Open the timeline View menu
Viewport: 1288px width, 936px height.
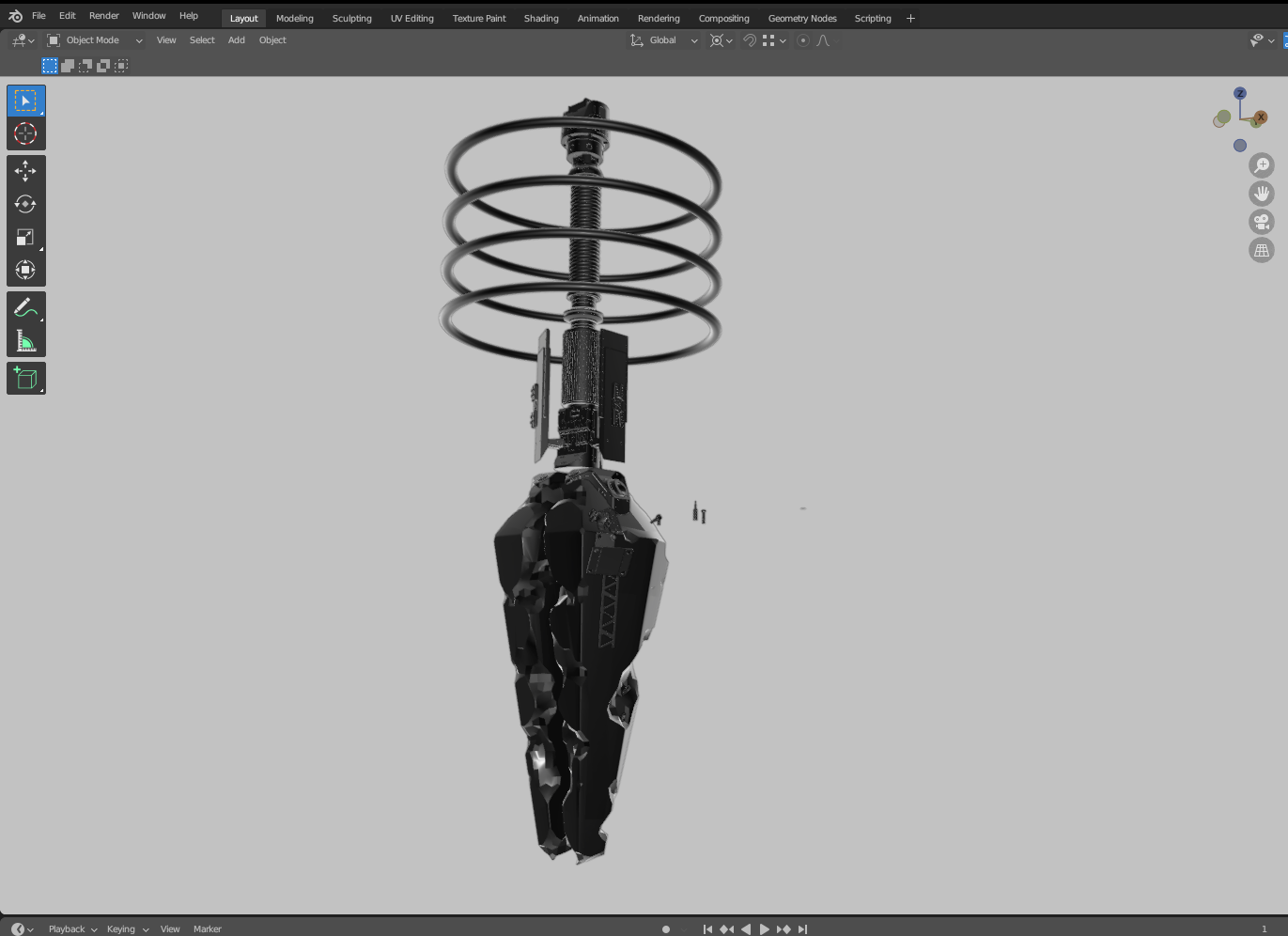[x=170, y=929]
